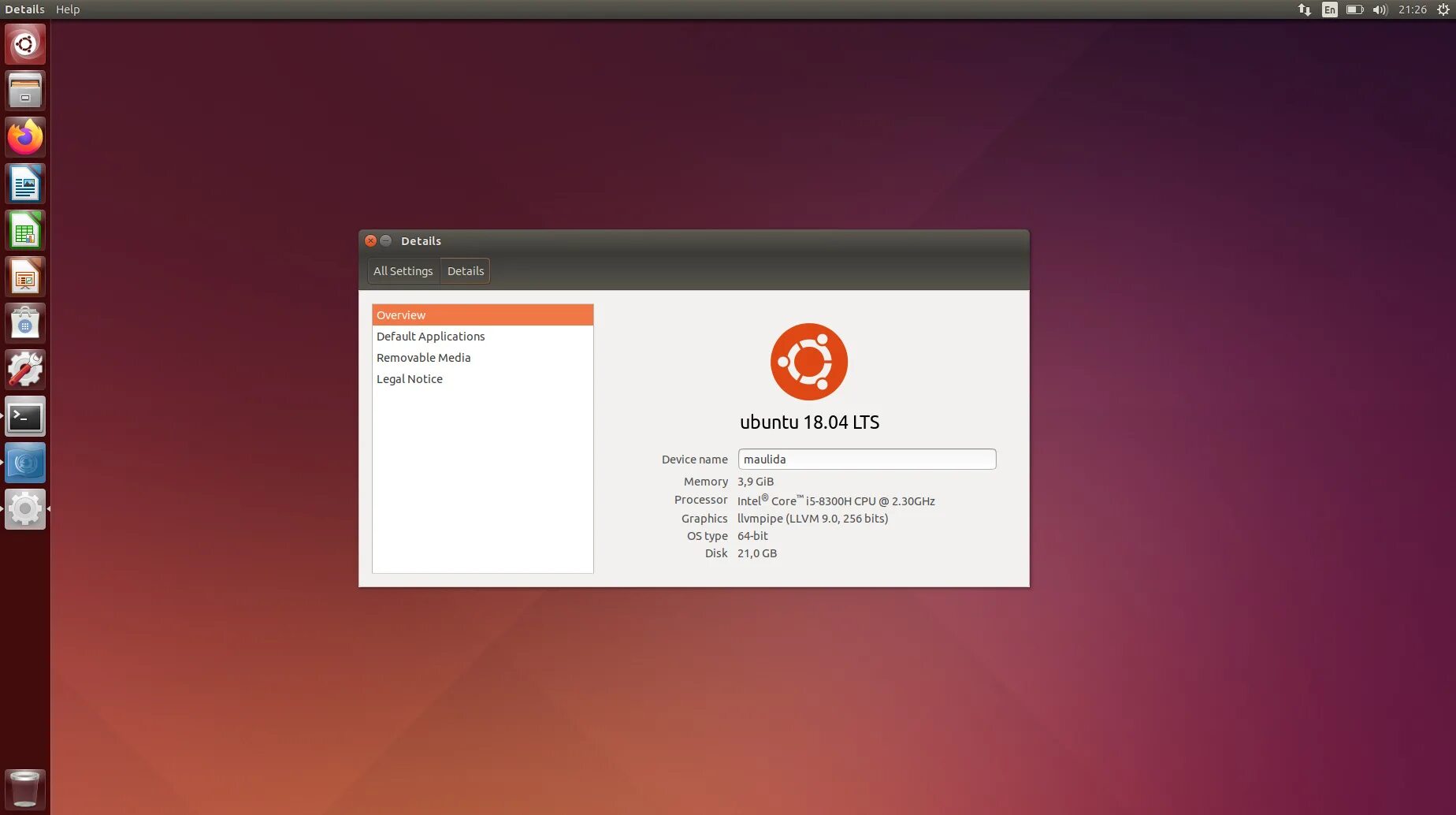Open the wrench-and-gear system tools icon
This screenshot has height=815, width=1456.
click(25, 370)
